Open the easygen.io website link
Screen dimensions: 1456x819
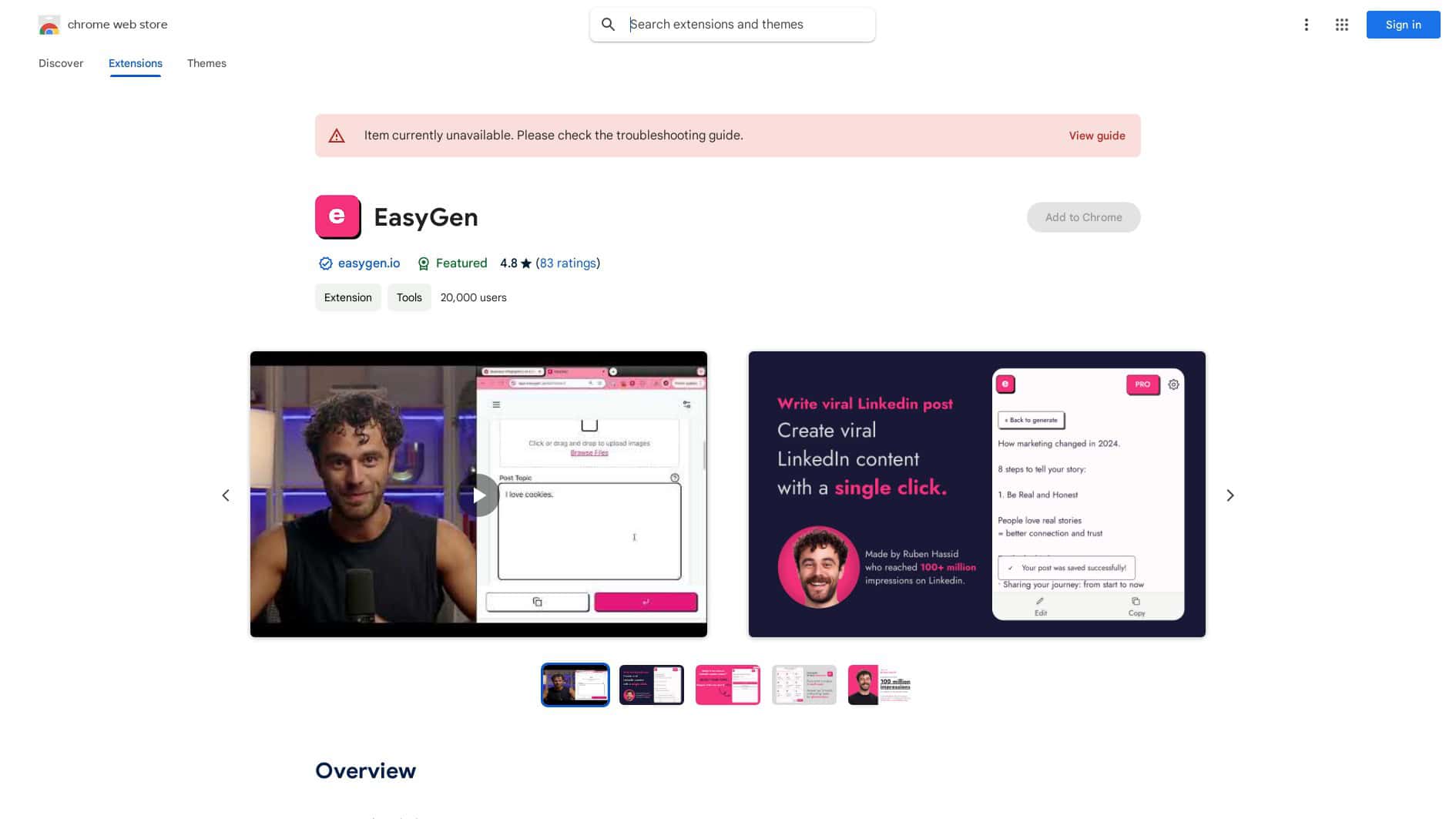pyautogui.click(x=369, y=263)
